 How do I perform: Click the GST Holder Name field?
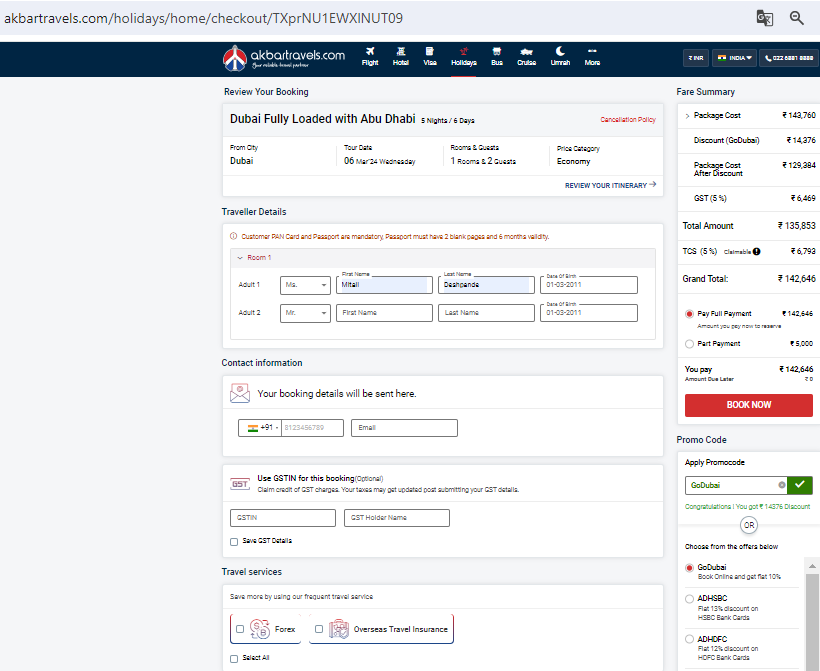pos(396,518)
